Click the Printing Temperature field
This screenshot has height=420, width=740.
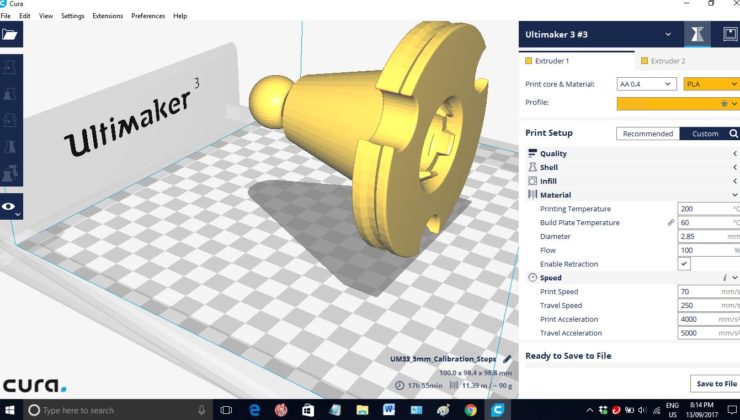point(709,209)
